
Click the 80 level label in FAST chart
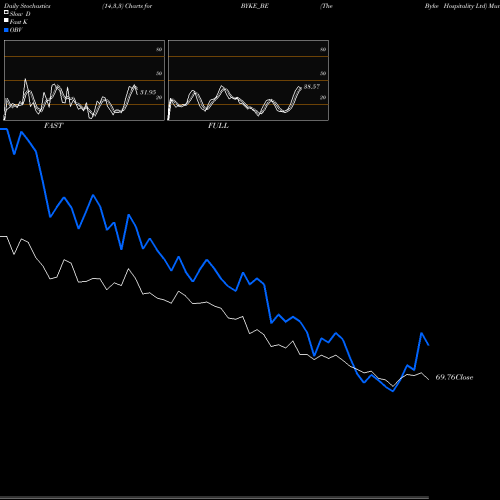(x=159, y=49)
